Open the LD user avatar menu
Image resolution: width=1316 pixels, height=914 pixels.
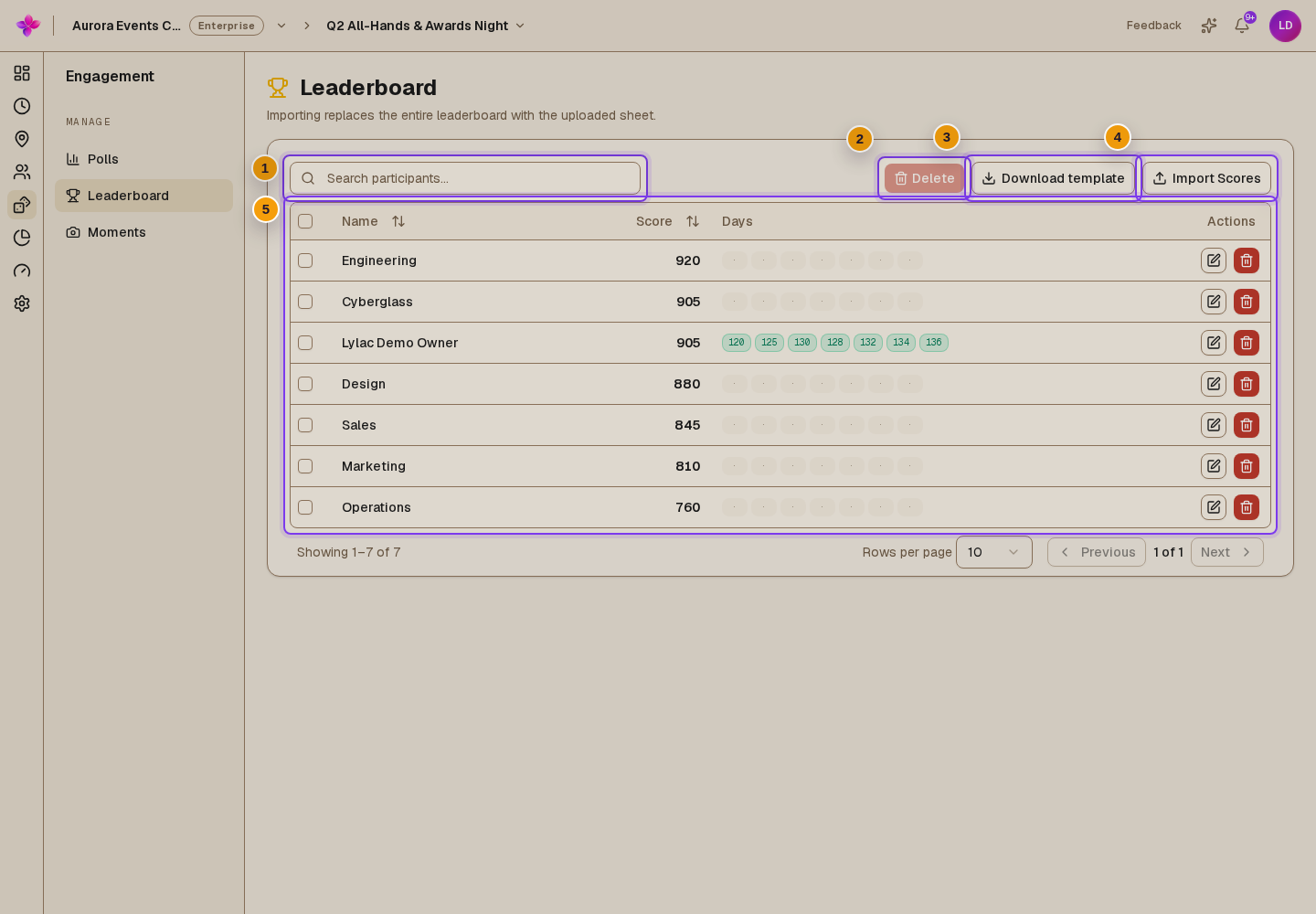[x=1285, y=26]
